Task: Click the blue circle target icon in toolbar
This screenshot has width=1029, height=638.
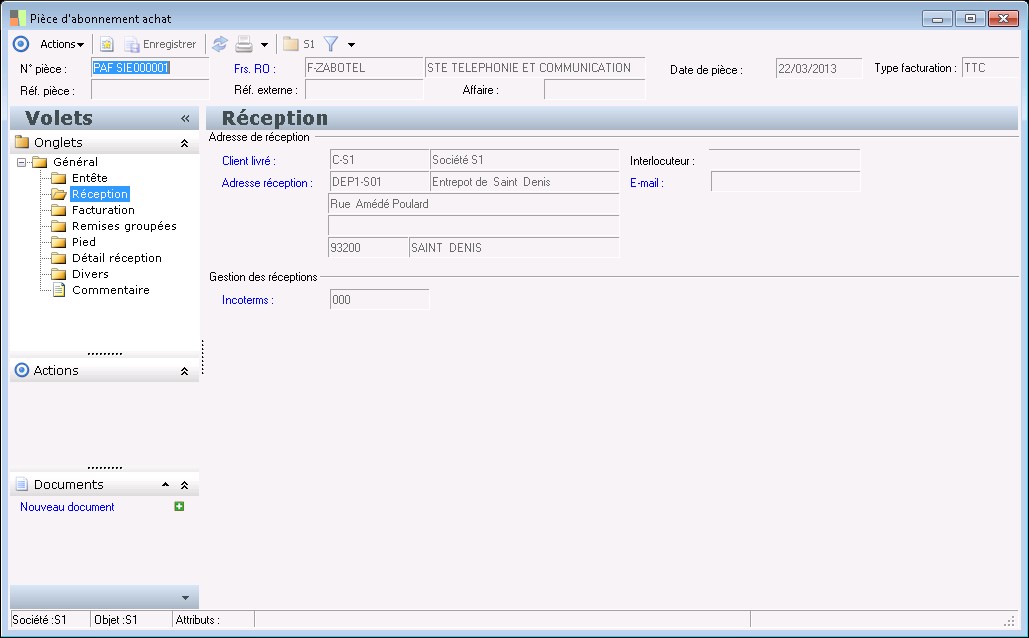Action: tap(21, 44)
